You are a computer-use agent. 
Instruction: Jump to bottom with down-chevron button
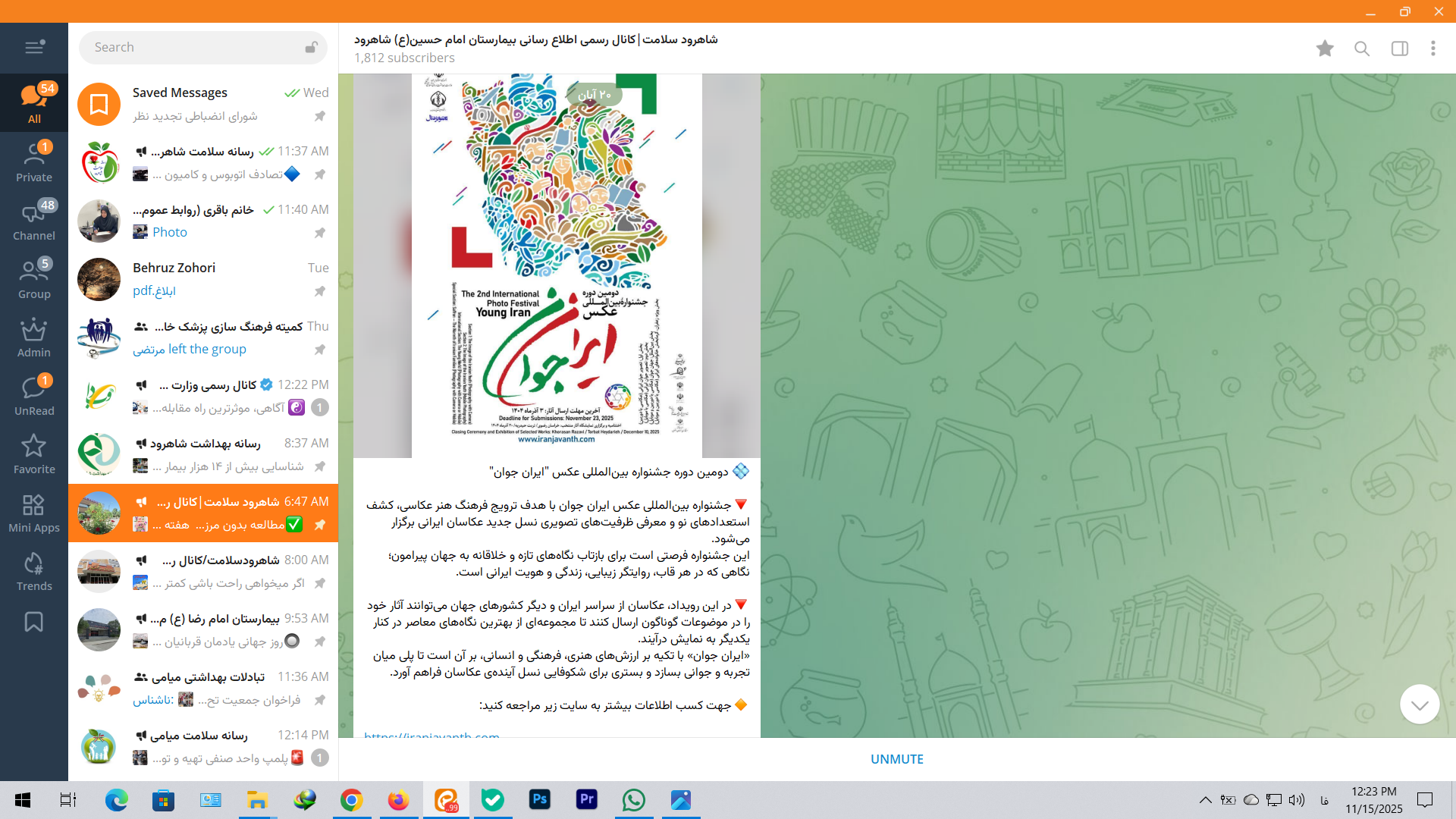pos(1419,704)
